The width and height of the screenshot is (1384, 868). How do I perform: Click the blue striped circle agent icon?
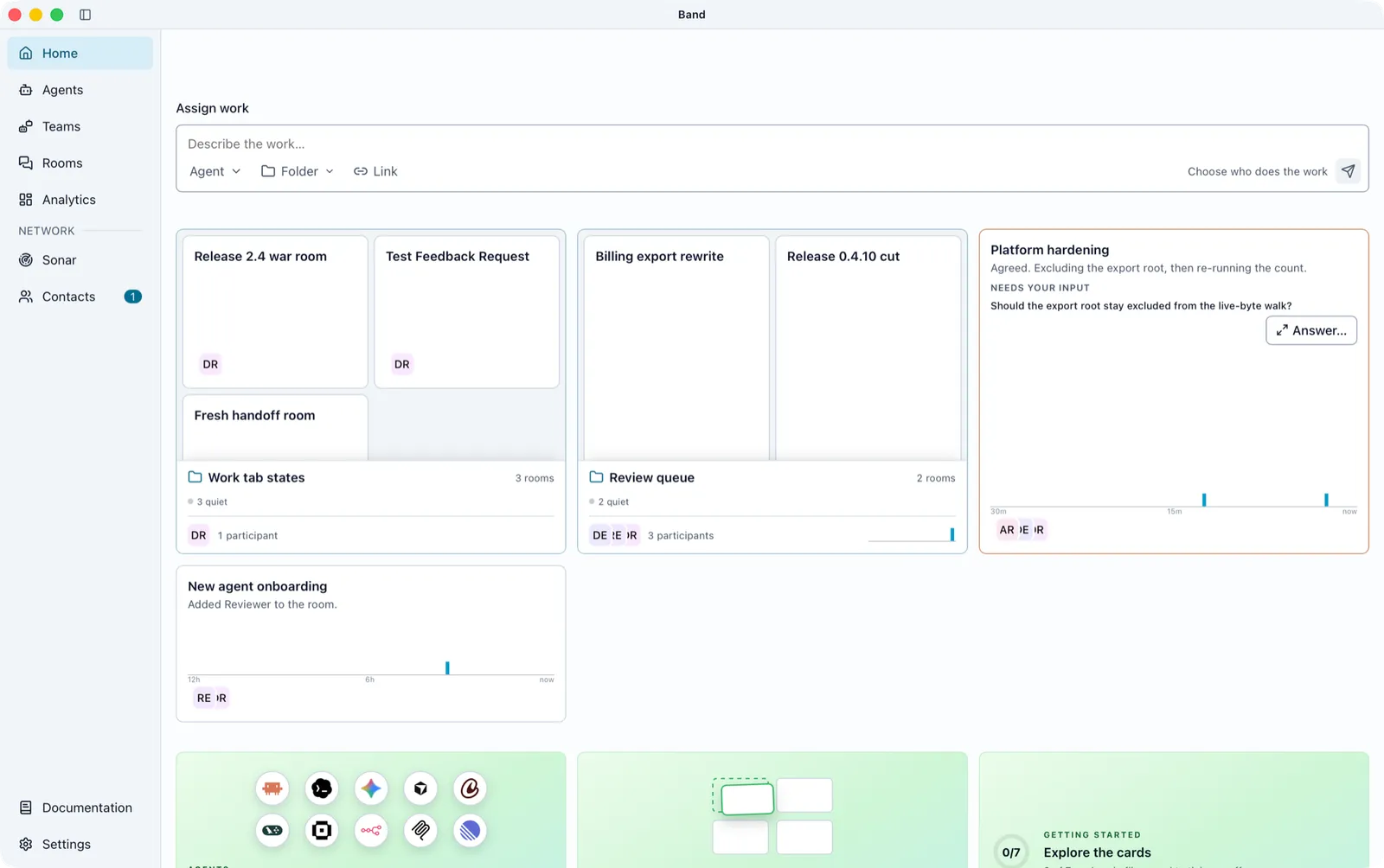pos(470,831)
